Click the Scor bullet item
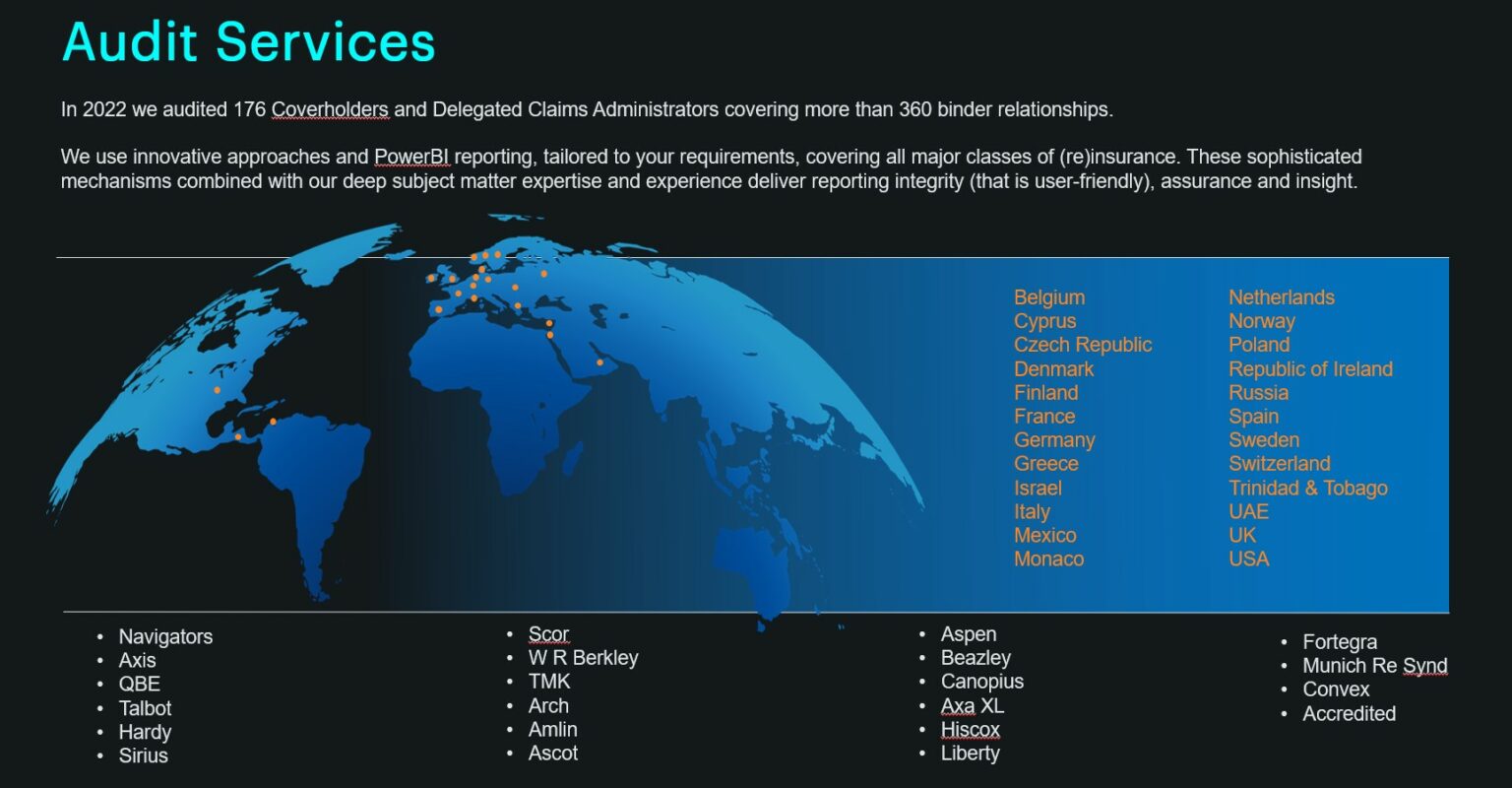Image resolution: width=1512 pixels, height=788 pixels. (548, 634)
